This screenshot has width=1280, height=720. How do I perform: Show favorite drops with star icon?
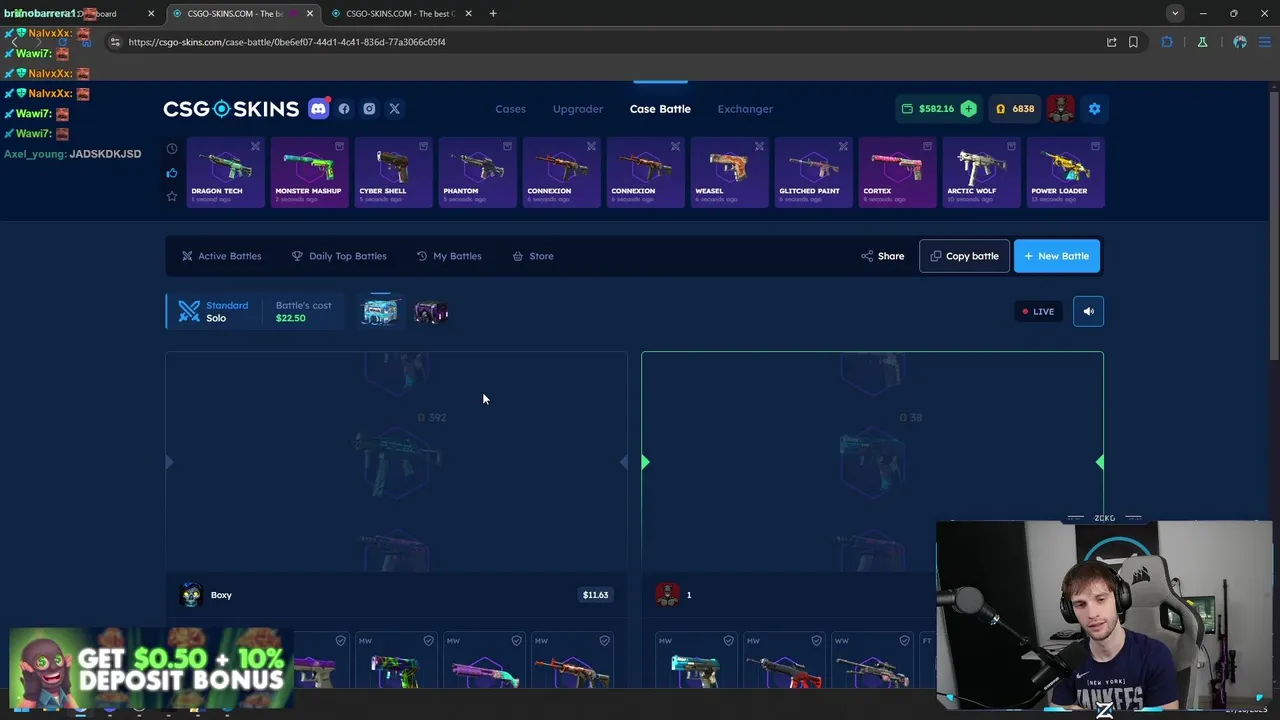click(172, 196)
